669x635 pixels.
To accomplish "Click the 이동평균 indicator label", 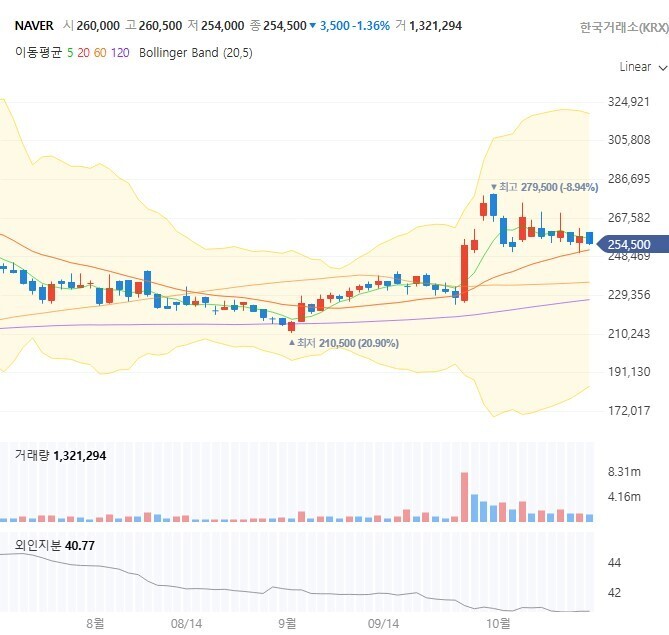I will (38, 52).
